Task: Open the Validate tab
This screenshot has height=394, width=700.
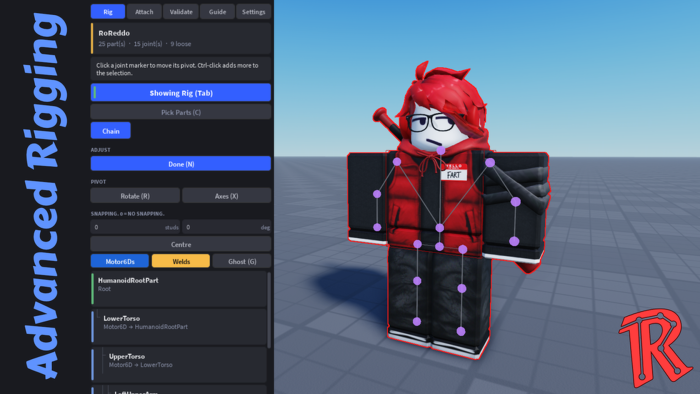Action: (181, 12)
